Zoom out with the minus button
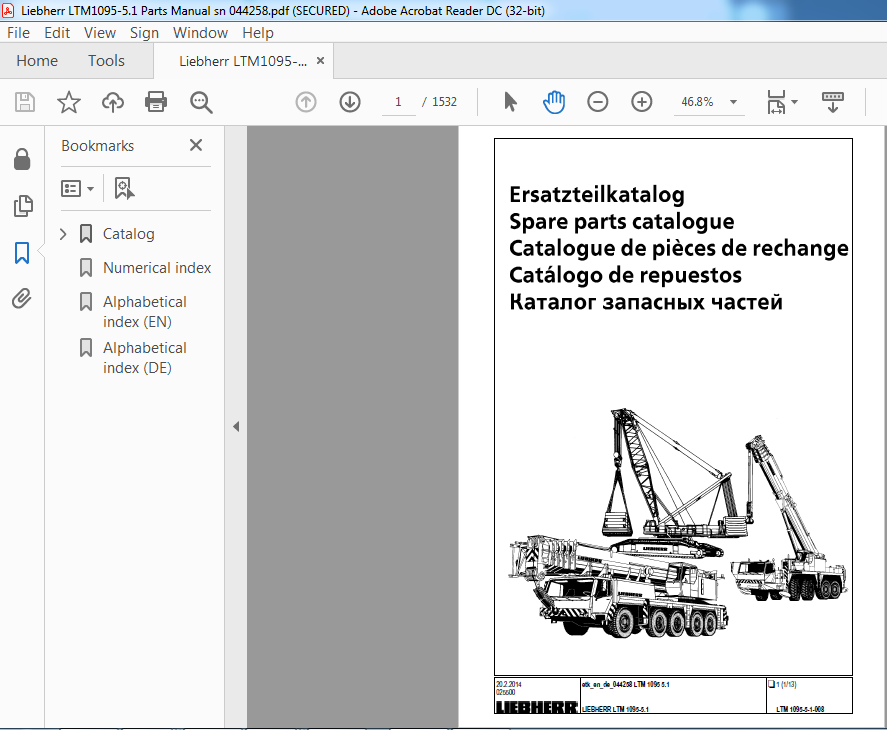 597,102
